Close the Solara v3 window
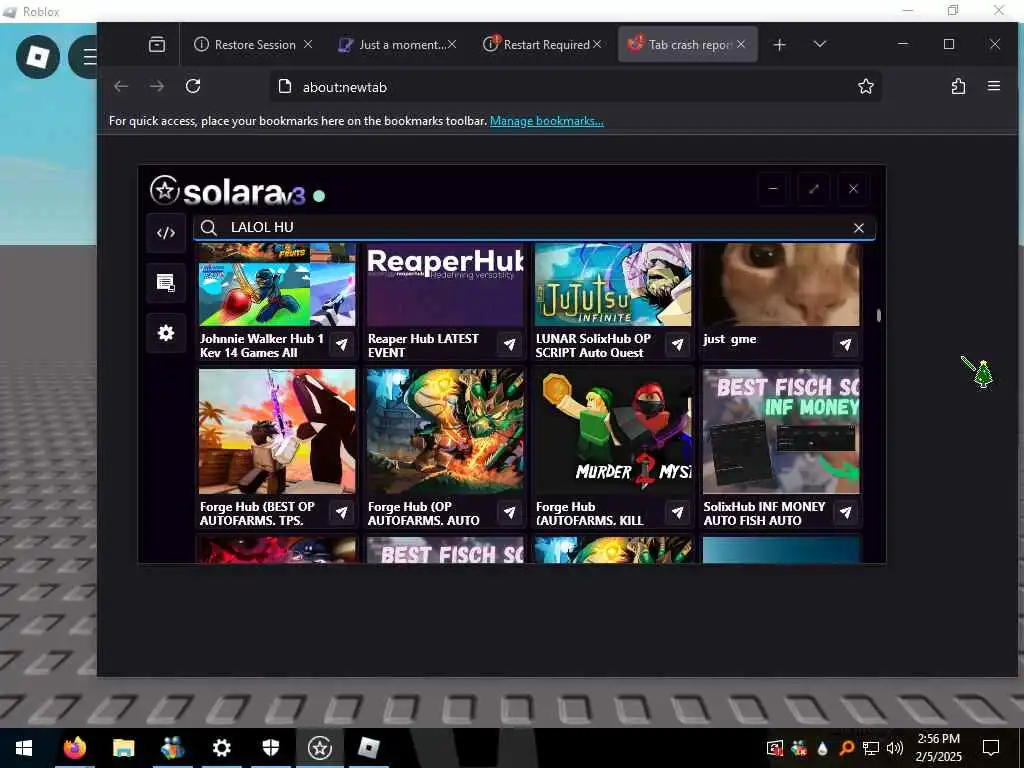1024x768 pixels. click(853, 189)
